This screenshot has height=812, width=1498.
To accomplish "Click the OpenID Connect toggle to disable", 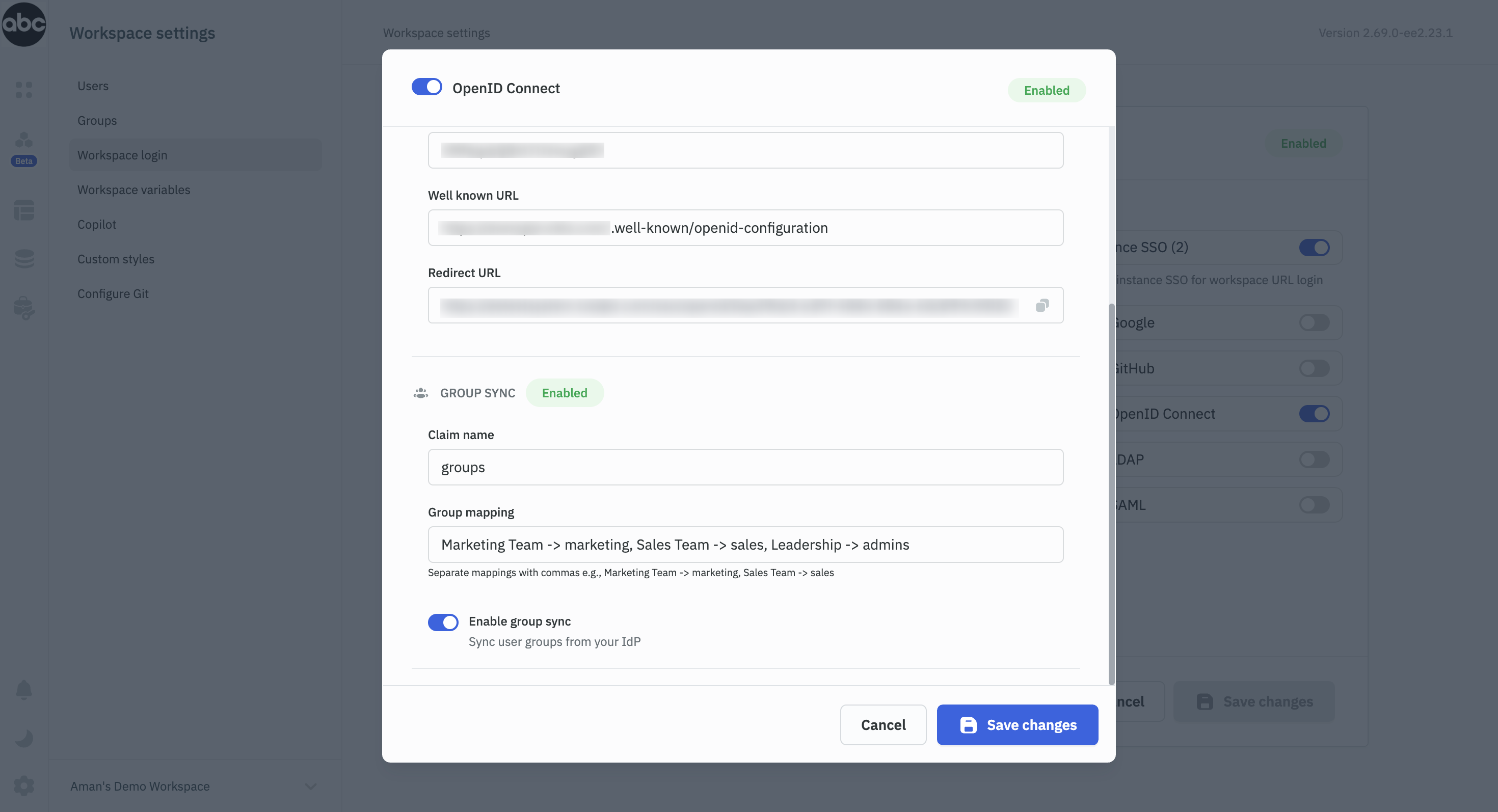I will point(427,87).
